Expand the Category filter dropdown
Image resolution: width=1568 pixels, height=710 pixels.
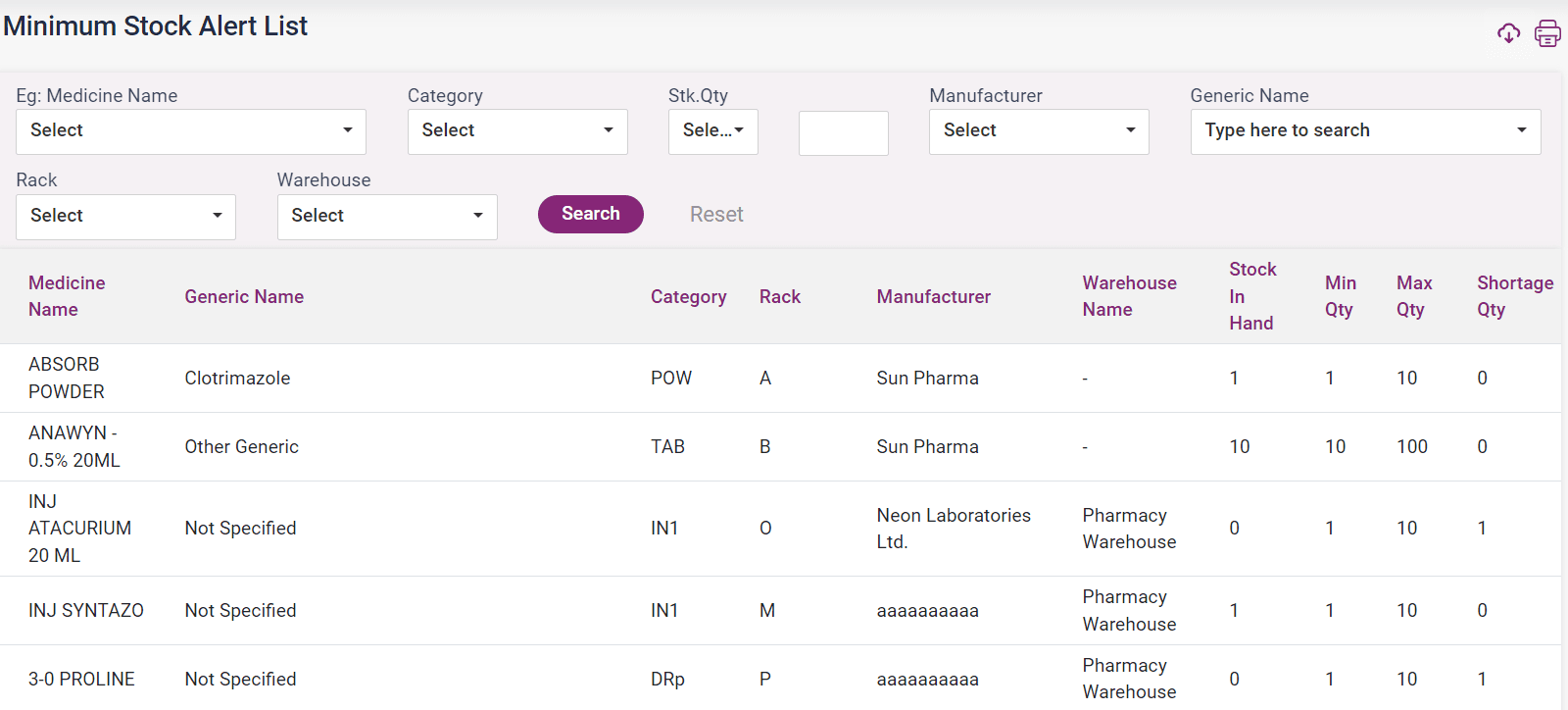[516, 131]
